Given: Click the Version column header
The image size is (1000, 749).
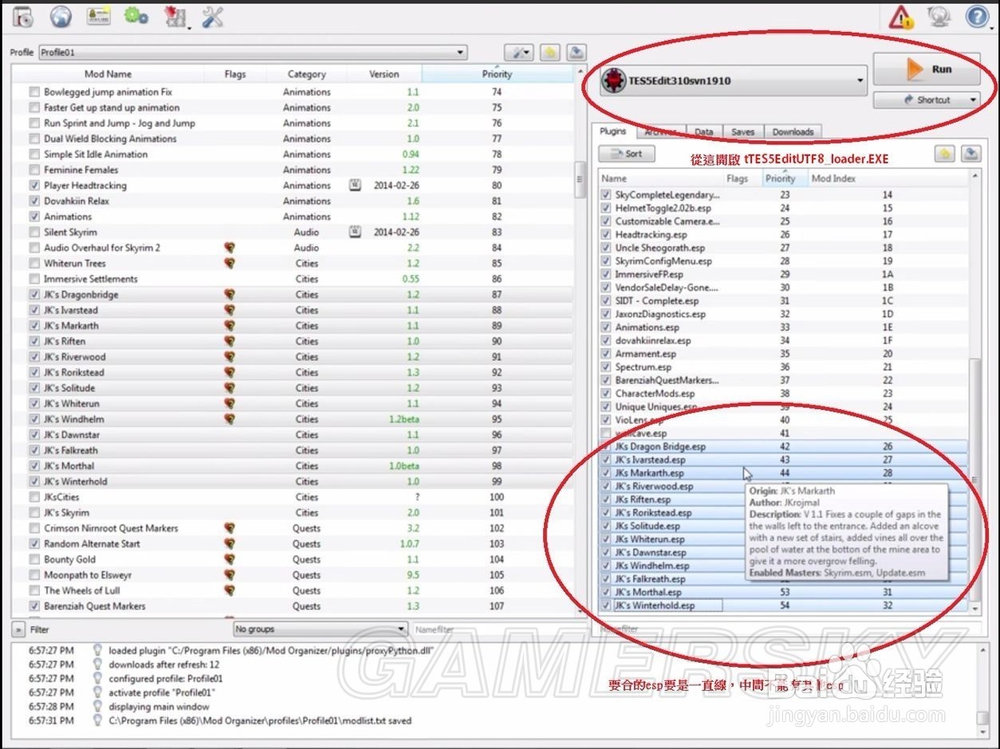Looking at the screenshot, I should pyautogui.click(x=384, y=74).
